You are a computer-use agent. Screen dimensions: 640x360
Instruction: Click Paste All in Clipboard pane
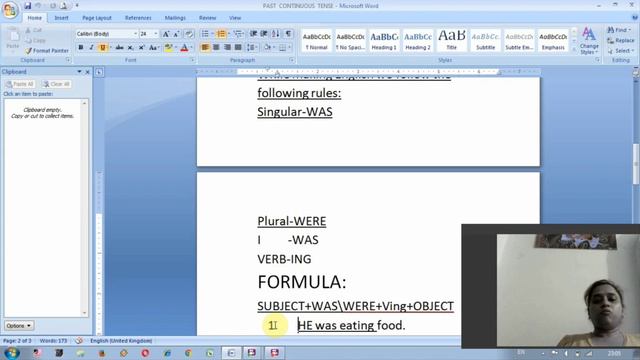pyautogui.click(x=20, y=84)
